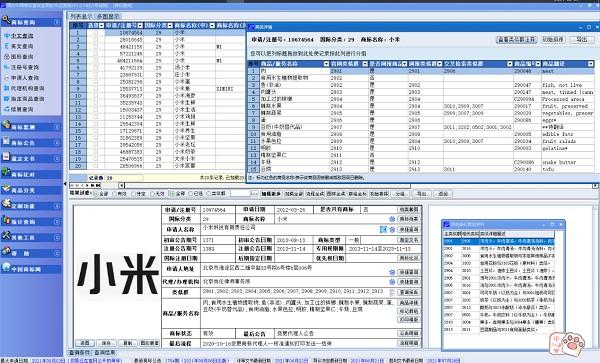Open 申请/注册号 column filter dropdown
This screenshot has width=600, height=363.
coord(140,26)
